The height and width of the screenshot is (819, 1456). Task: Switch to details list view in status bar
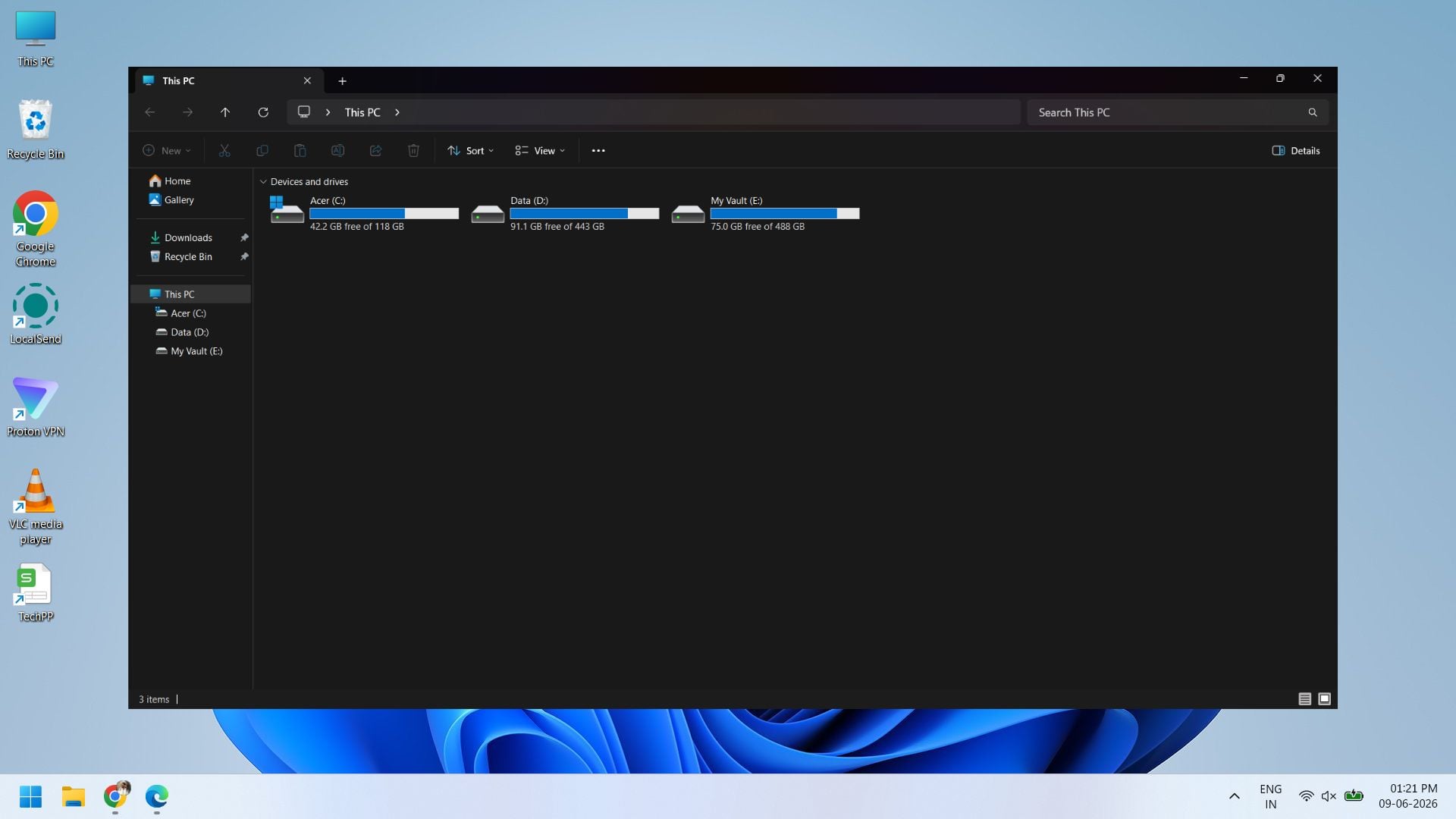coord(1305,699)
